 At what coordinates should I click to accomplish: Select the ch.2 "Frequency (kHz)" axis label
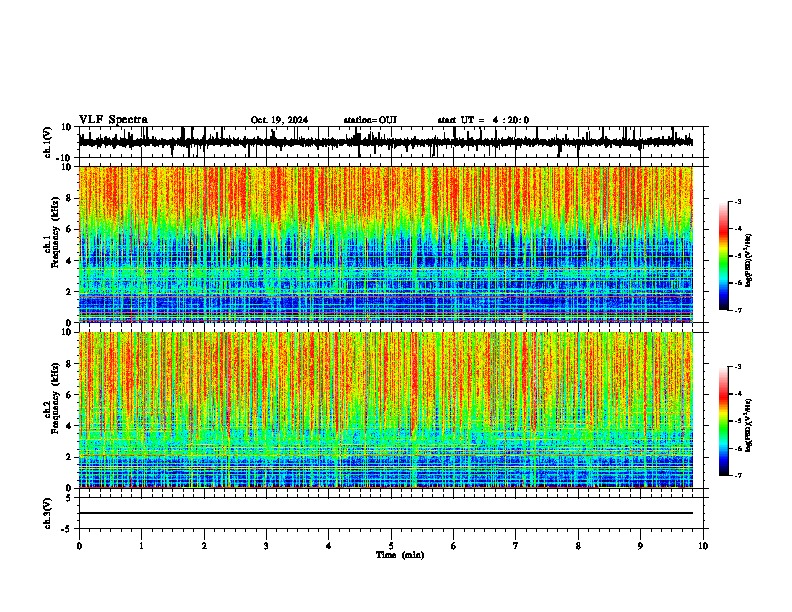[x=55, y=398]
